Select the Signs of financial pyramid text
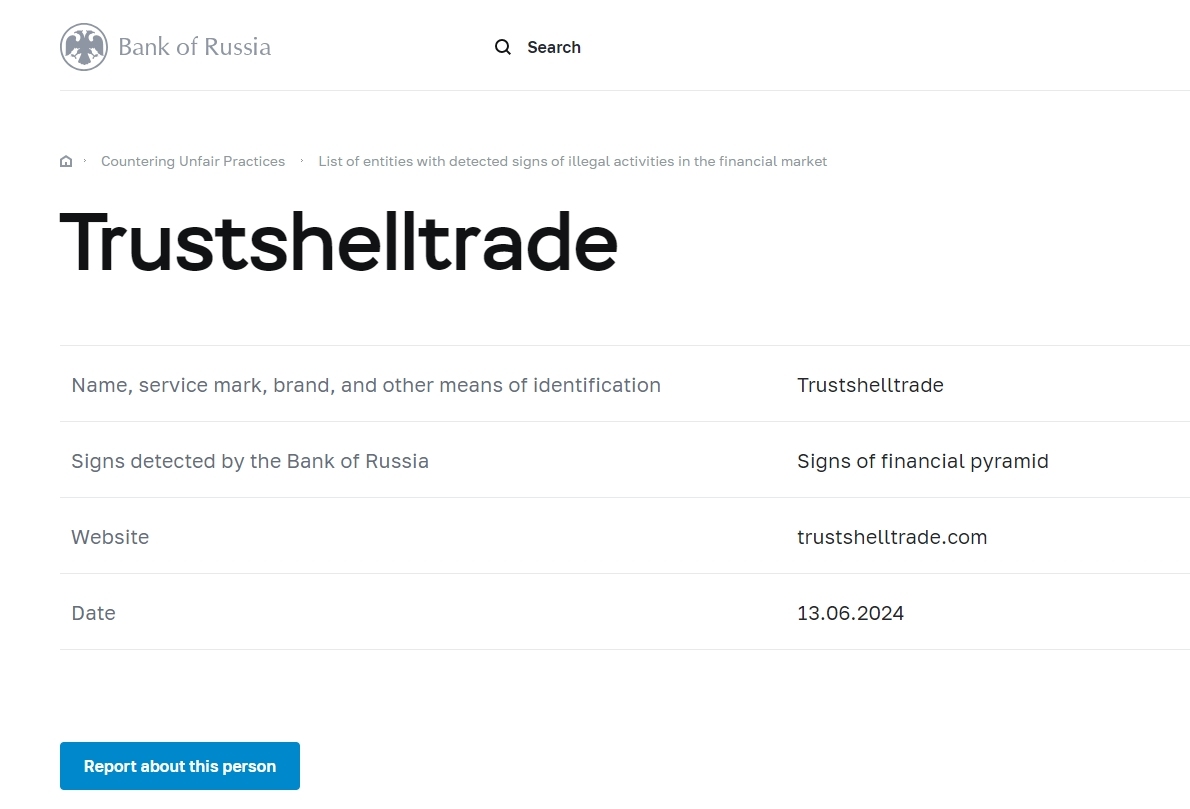Viewport: 1190px width, 809px height. [x=922, y=461]
